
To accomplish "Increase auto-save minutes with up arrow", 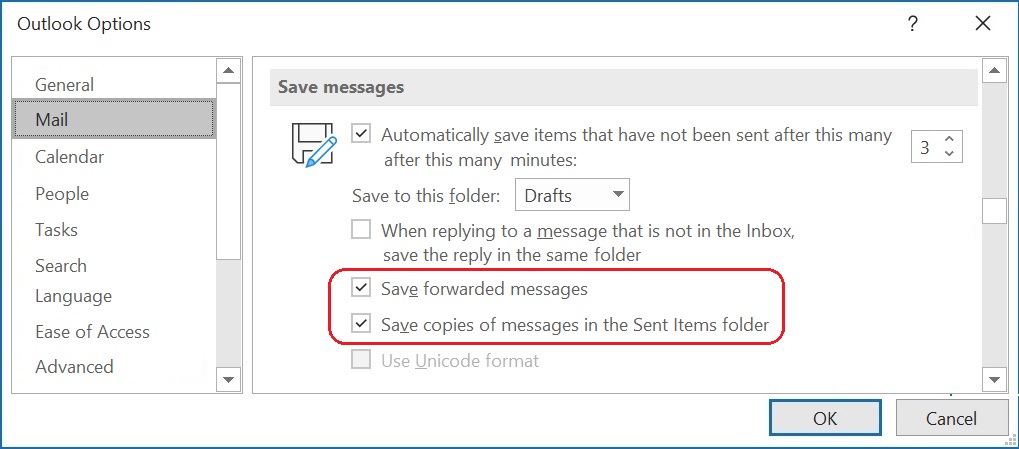I will point(950,139).
